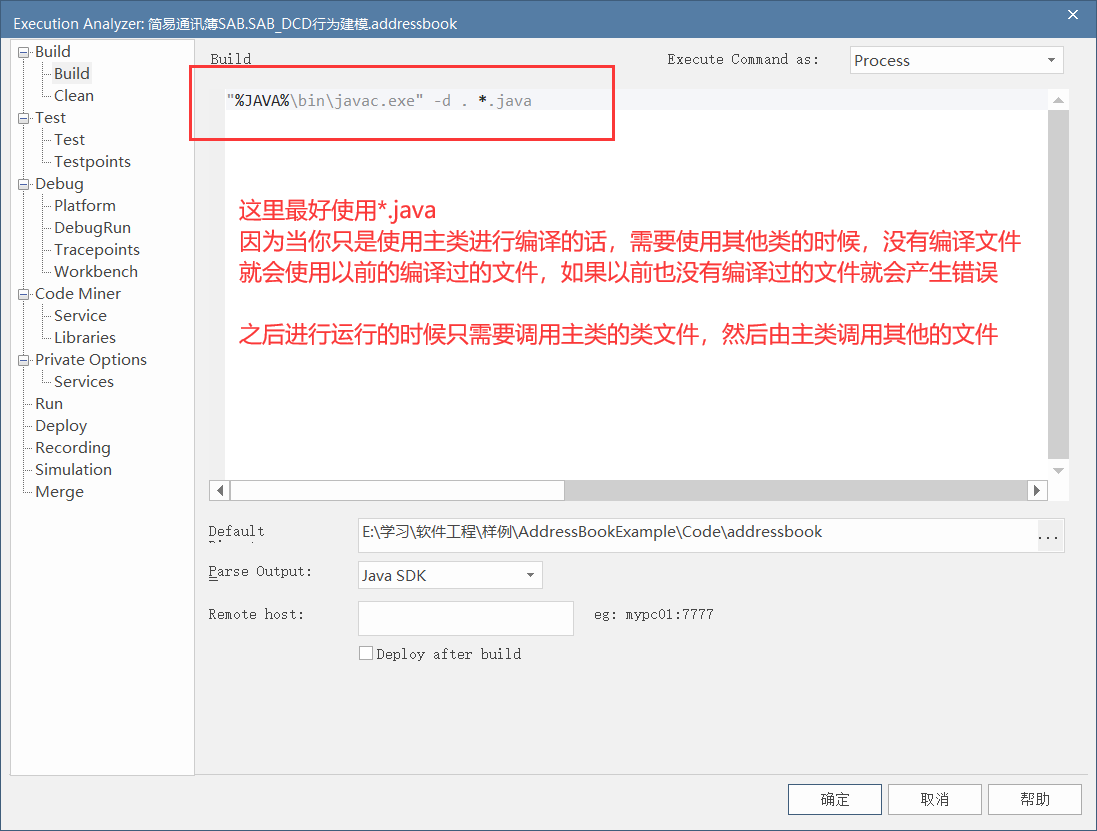The height and width of the screenshot is (831, 1097).
Task: Open help with the 帮助 button
Action: 1034,799
